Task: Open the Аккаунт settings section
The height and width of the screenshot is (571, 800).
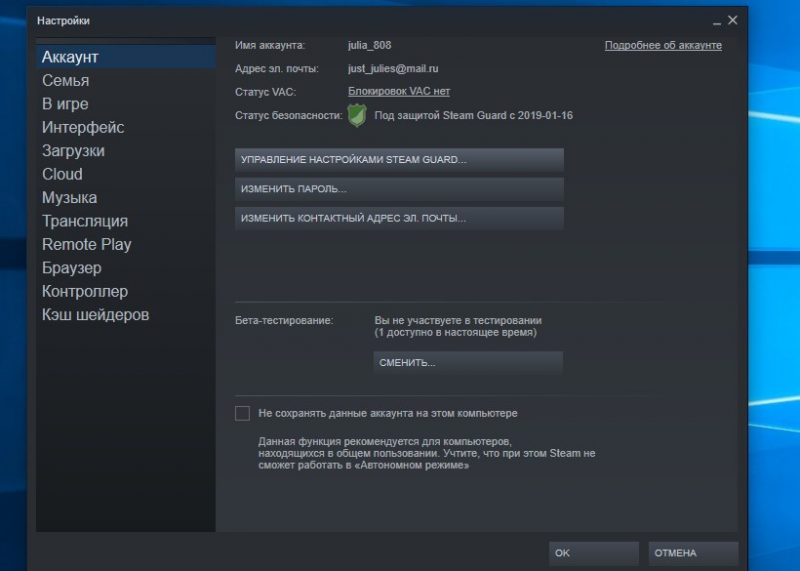Action: point(126,57)
